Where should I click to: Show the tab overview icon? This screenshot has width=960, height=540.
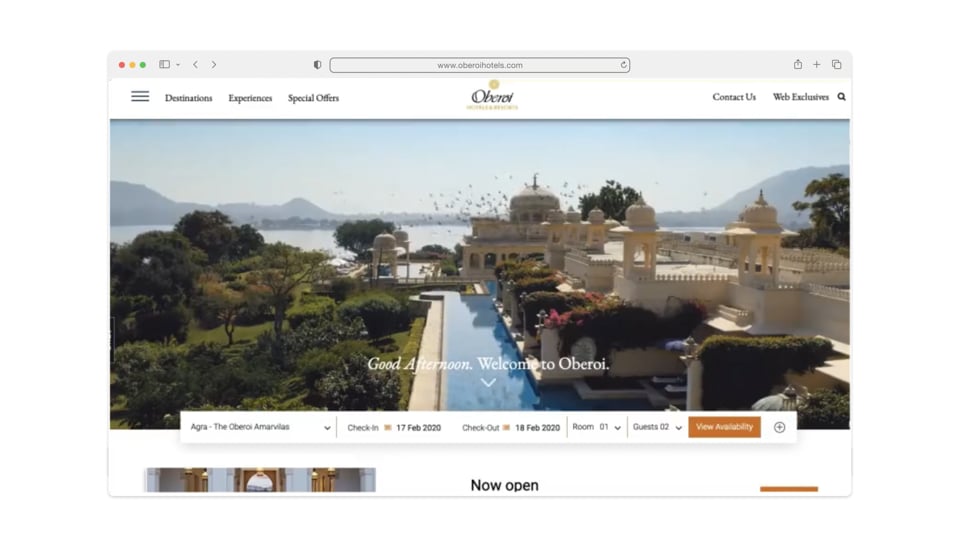point(836,64)
